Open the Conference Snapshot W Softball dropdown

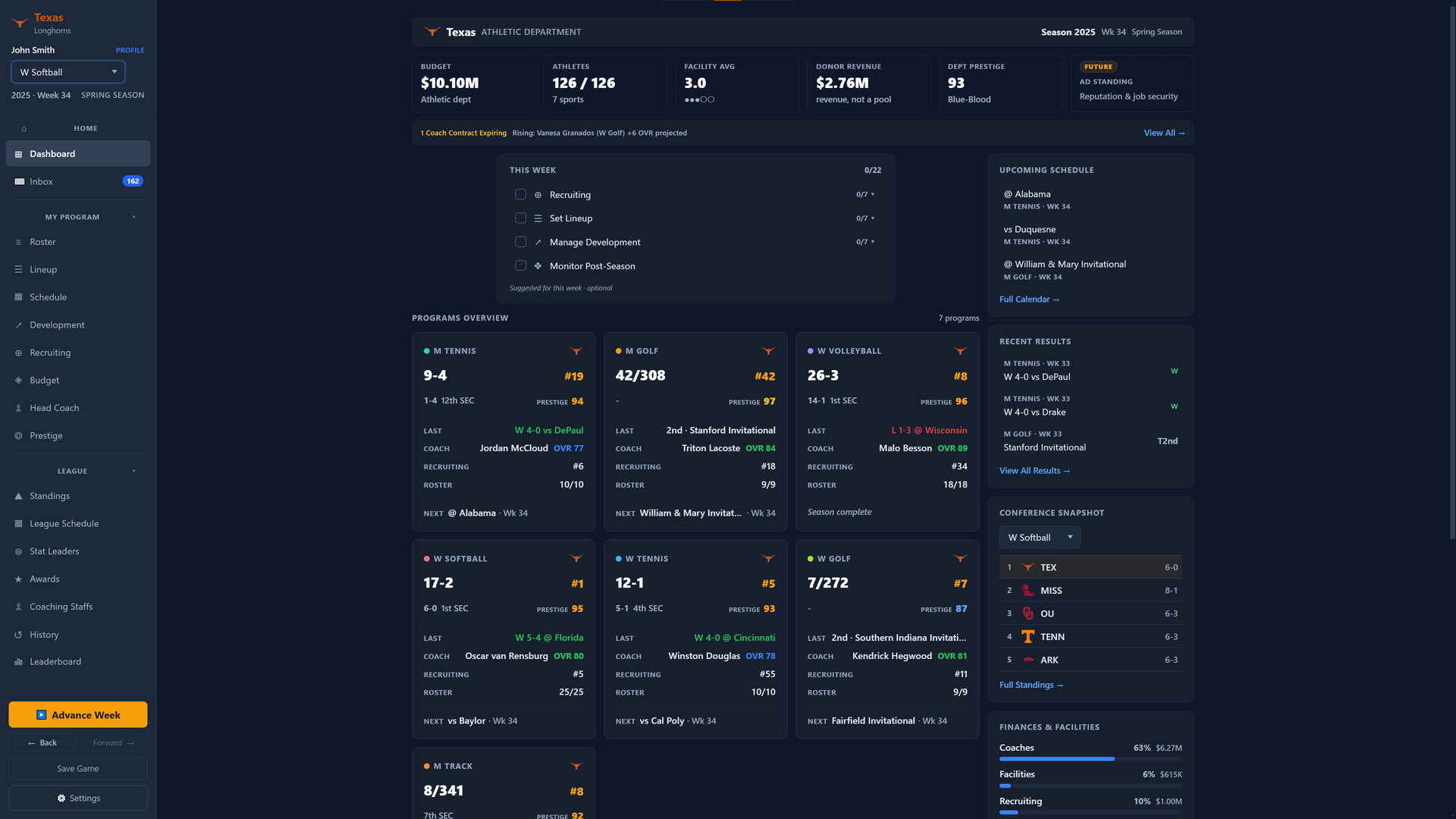point(1040,537)
